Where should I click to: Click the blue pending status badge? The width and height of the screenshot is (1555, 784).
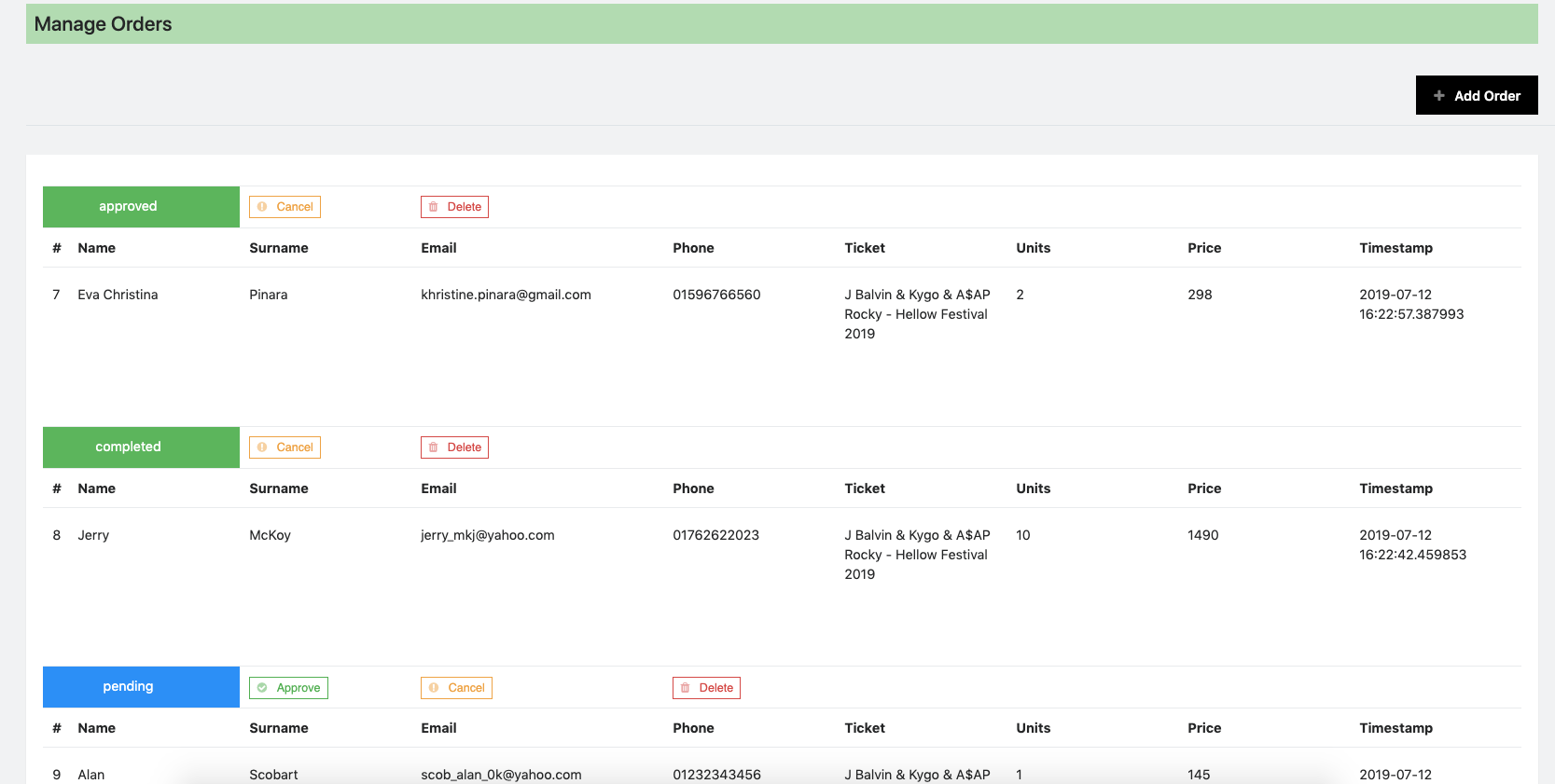[141, 687]
